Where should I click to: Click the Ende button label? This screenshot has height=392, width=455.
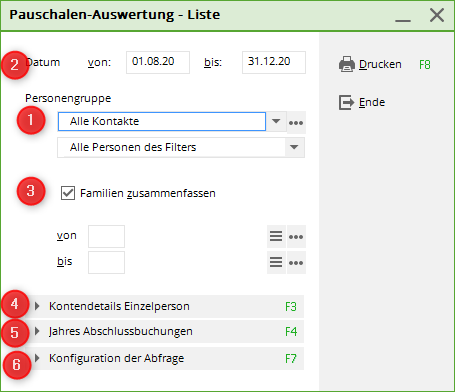tap(372, 102)
